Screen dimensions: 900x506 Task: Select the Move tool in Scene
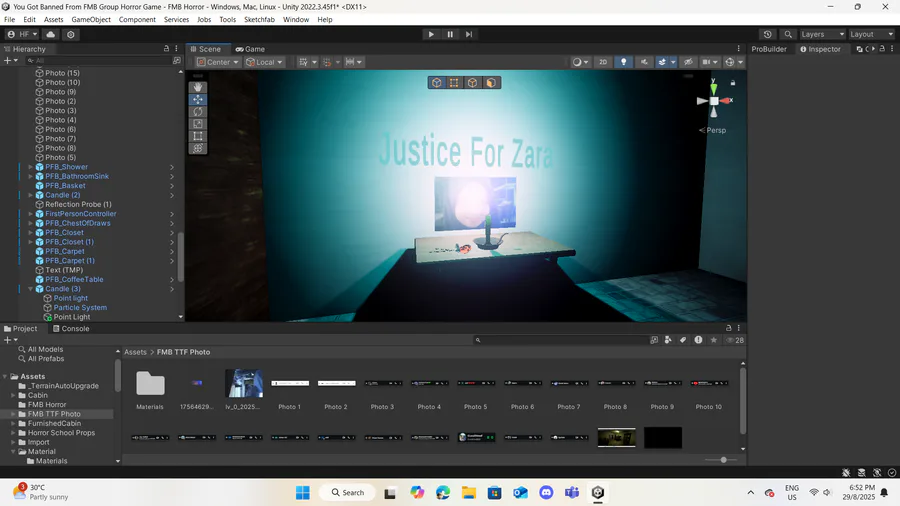pos(197,99)
